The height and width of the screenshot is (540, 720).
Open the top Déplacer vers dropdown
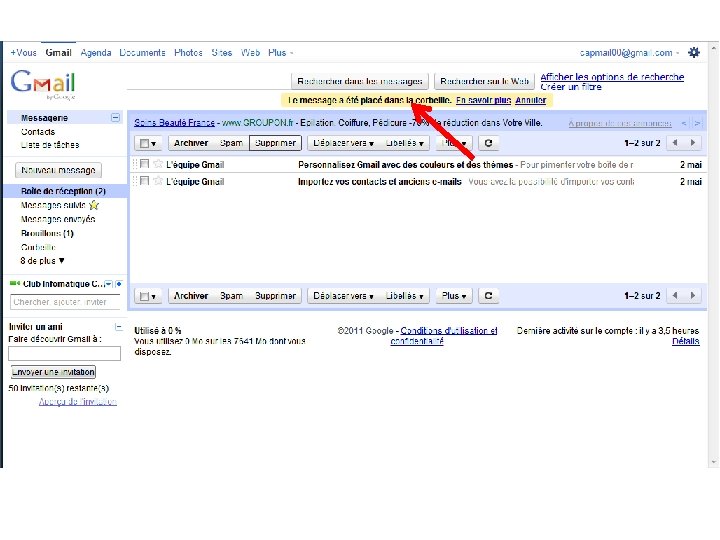pos(343,143)
